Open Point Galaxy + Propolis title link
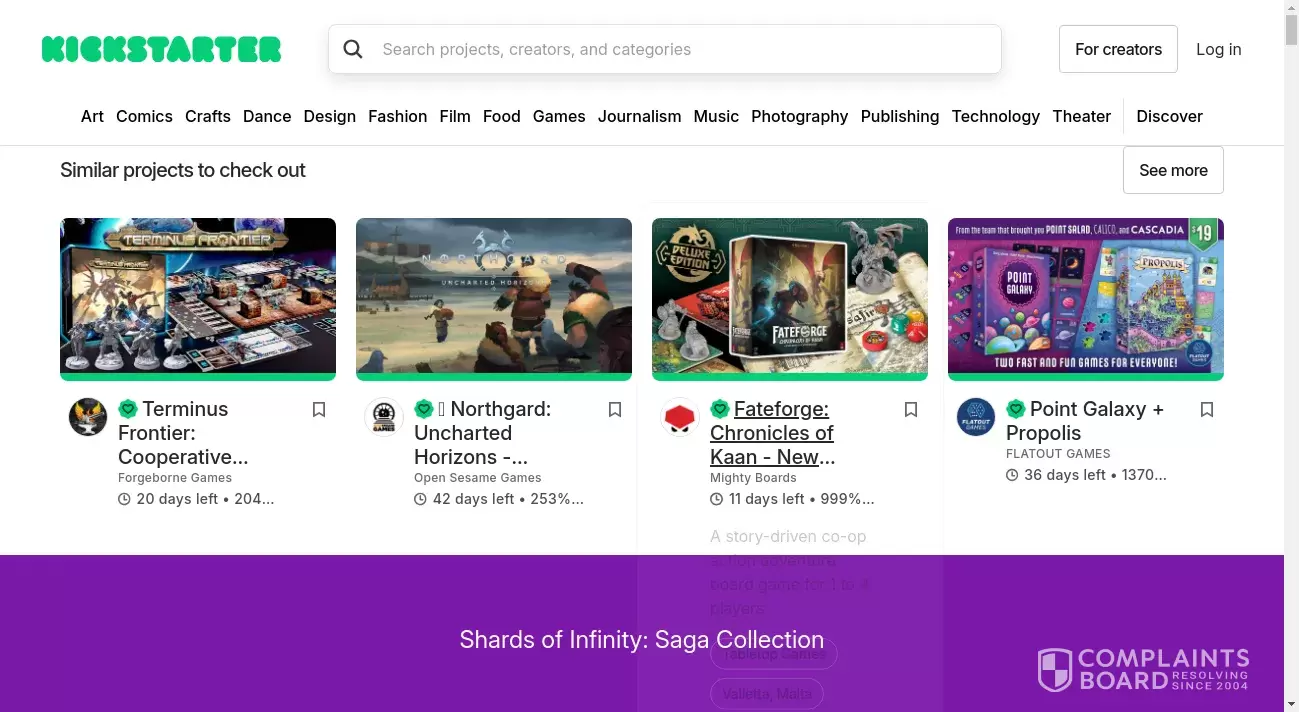 click(x=1085, y=421)
